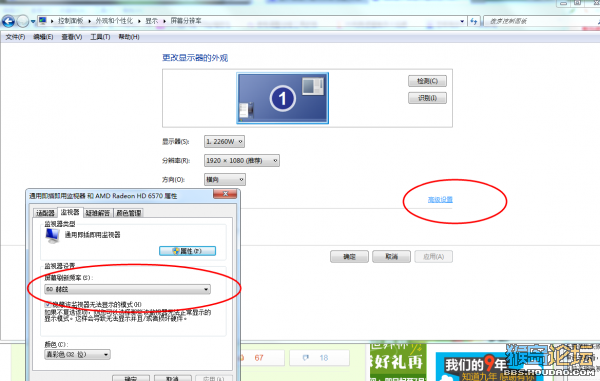The image size is (600, 381).
Task: Open the 编辑(E) menu
Action: pyautogui.click(x=43, y=37)
